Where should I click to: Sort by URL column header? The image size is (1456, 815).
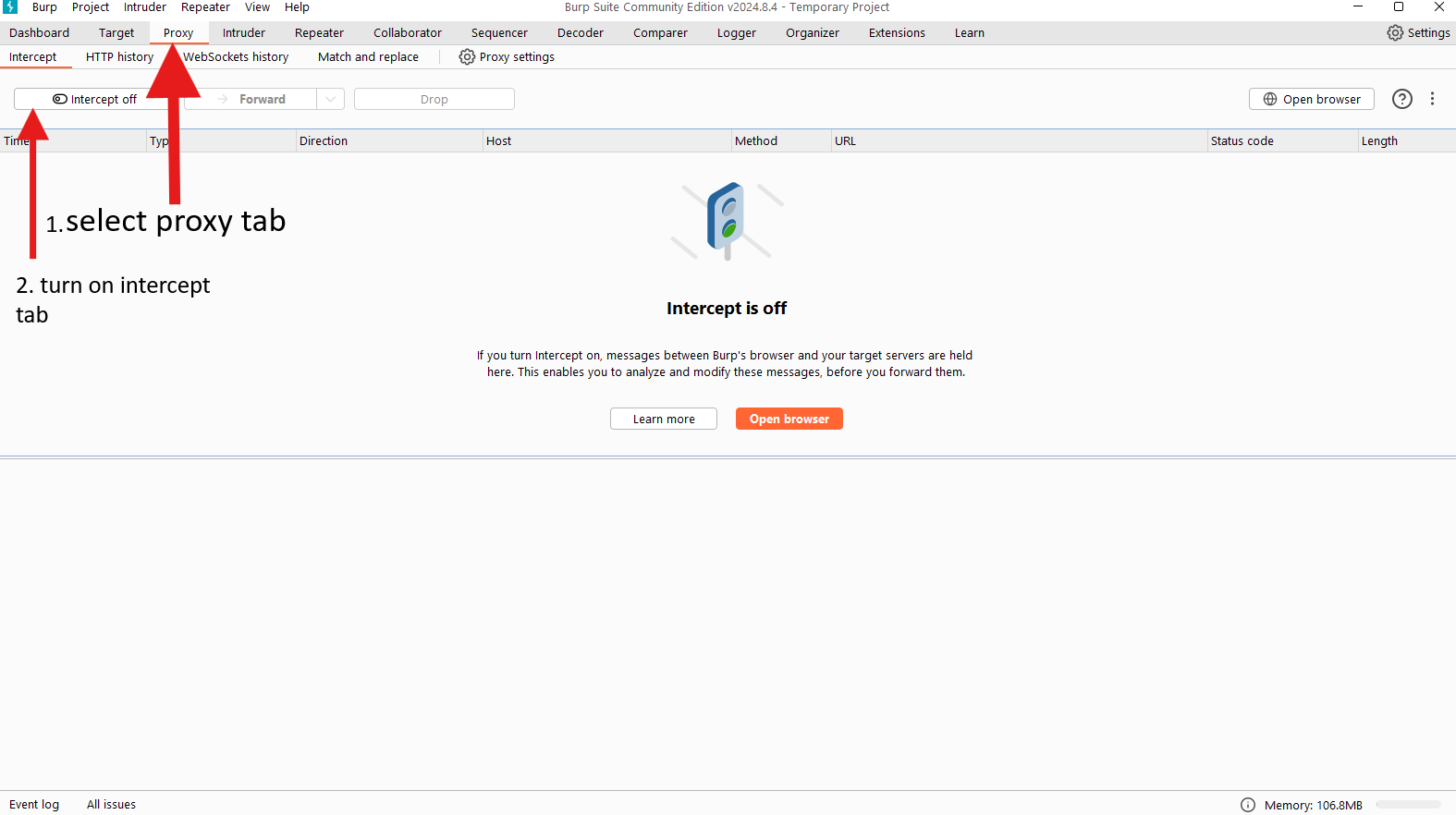(x=1020, y=140)
